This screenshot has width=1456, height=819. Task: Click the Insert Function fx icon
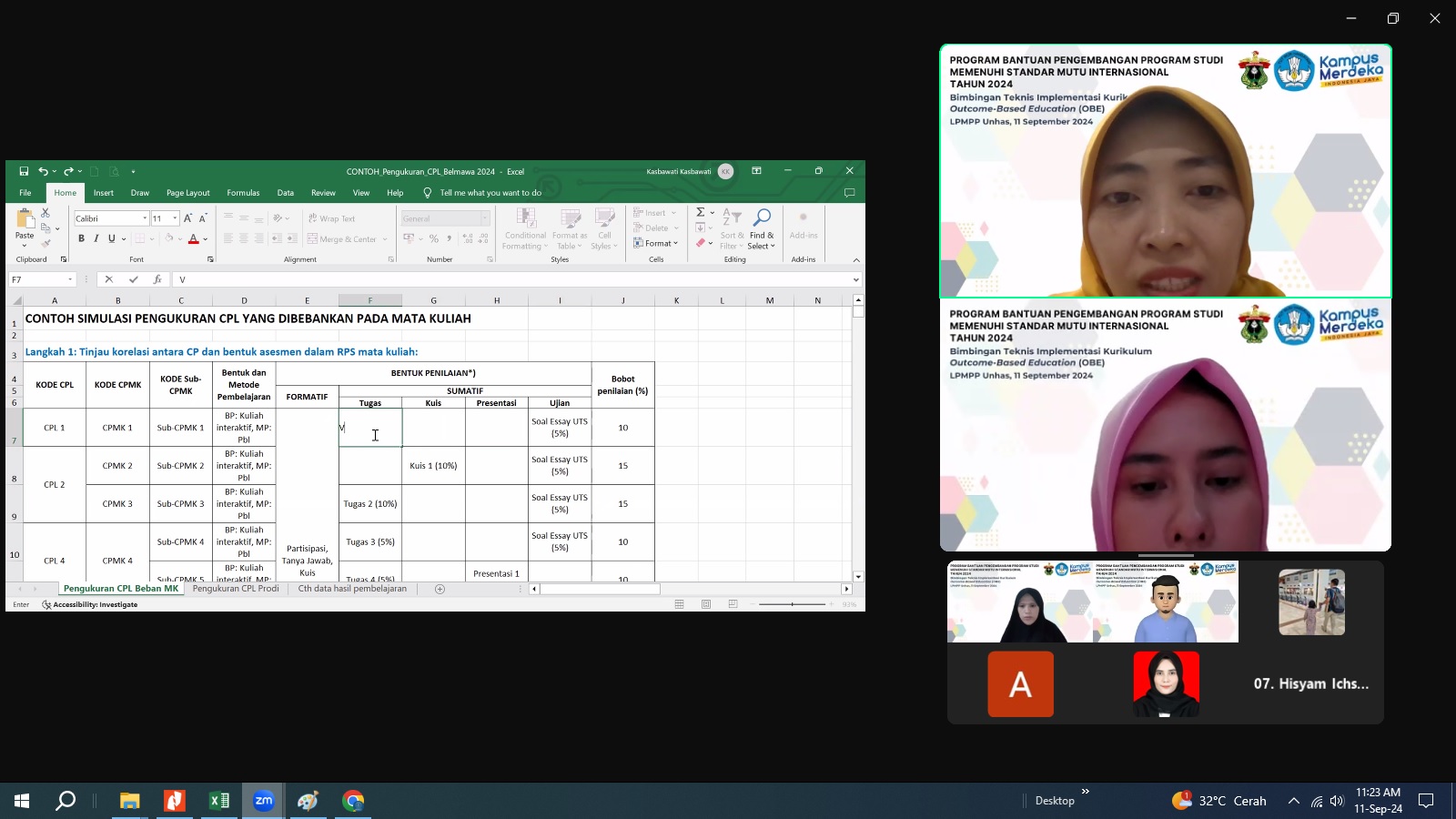coord(157,279)
